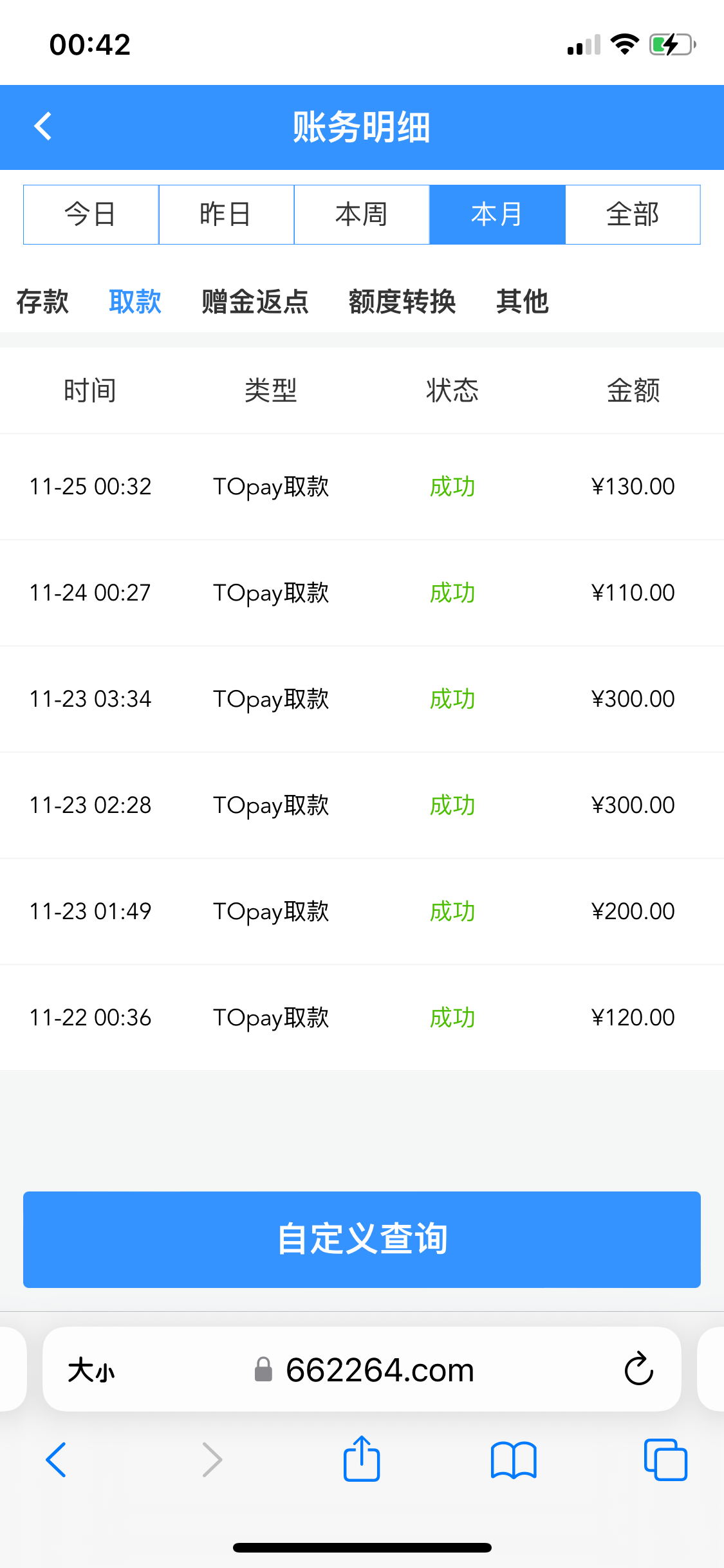Image resolution: width=724 pixels, height=1568 pixels.
Task: View the 其他 category
Action: click(522, 301)
